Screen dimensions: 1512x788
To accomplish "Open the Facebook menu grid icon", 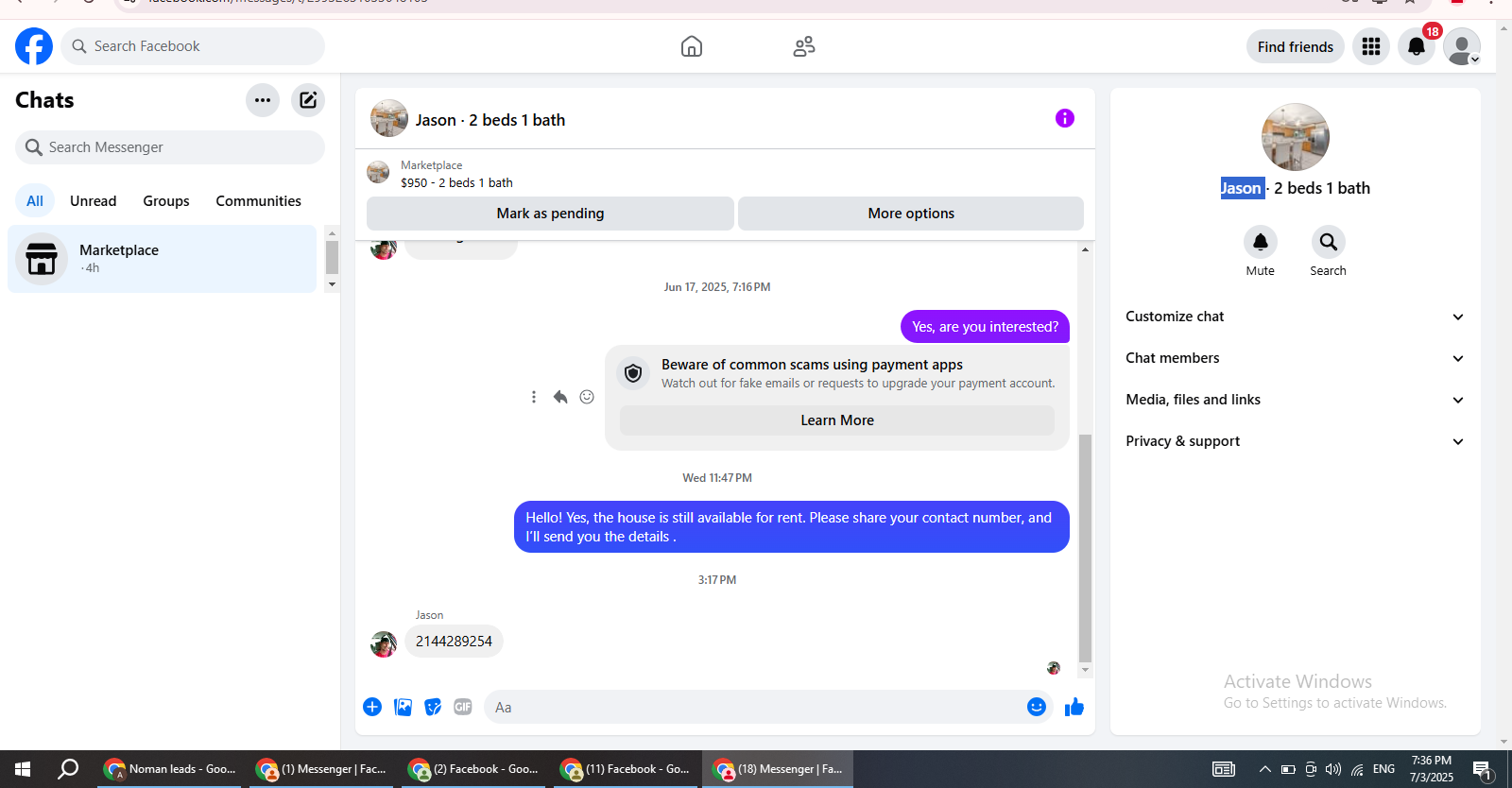I will 1371,46.
